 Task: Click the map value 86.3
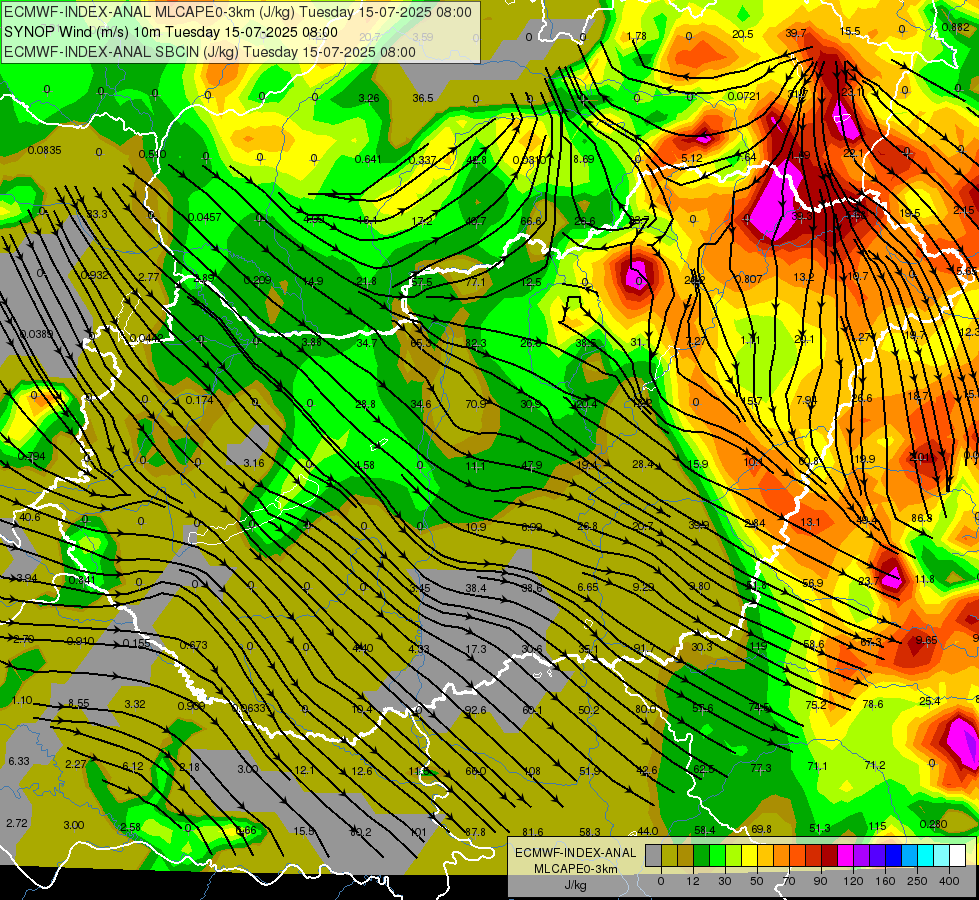pyautogui.click(x=922, y=518)
